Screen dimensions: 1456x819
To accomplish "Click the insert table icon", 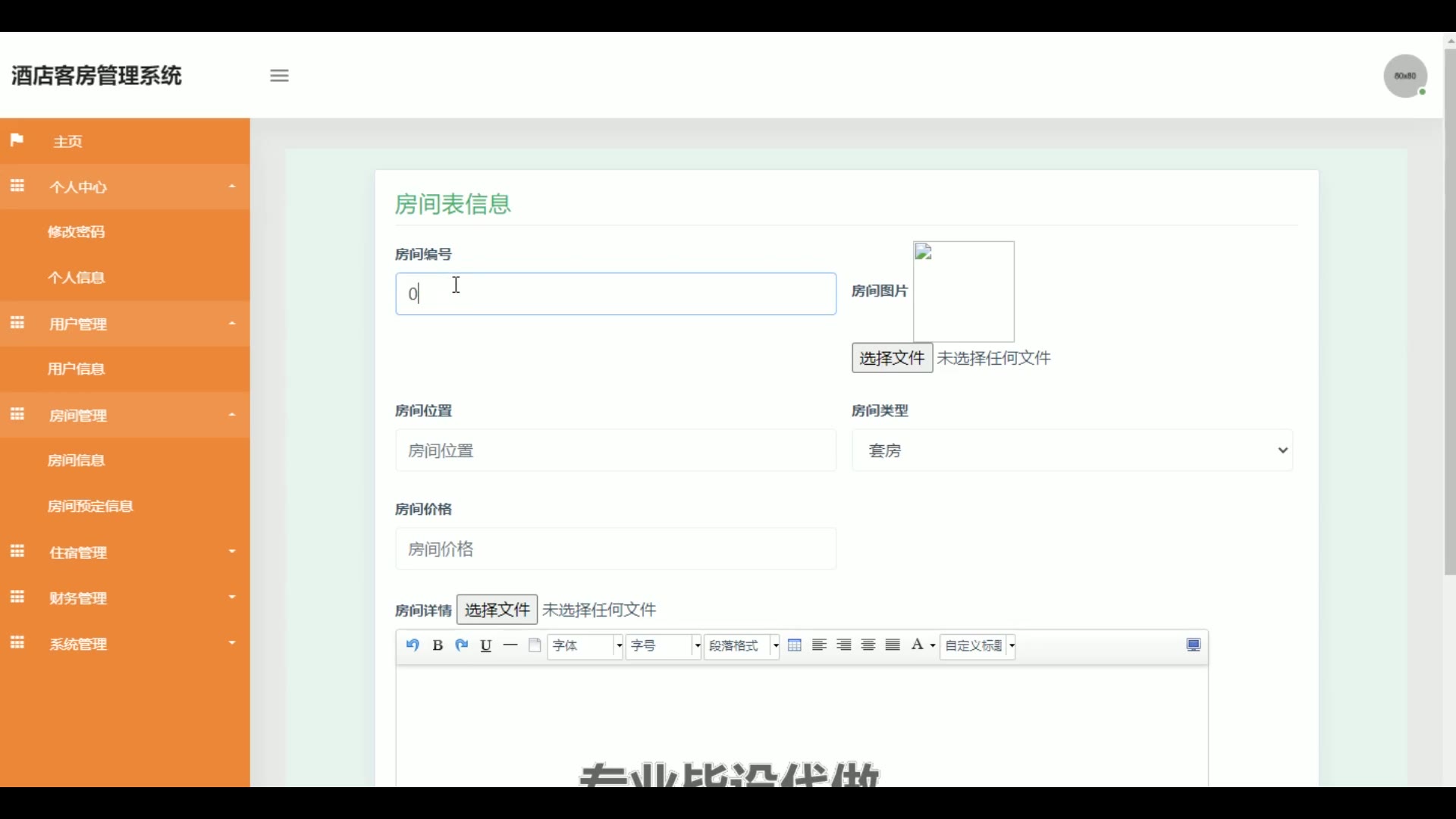I will [x=795, y=645].
